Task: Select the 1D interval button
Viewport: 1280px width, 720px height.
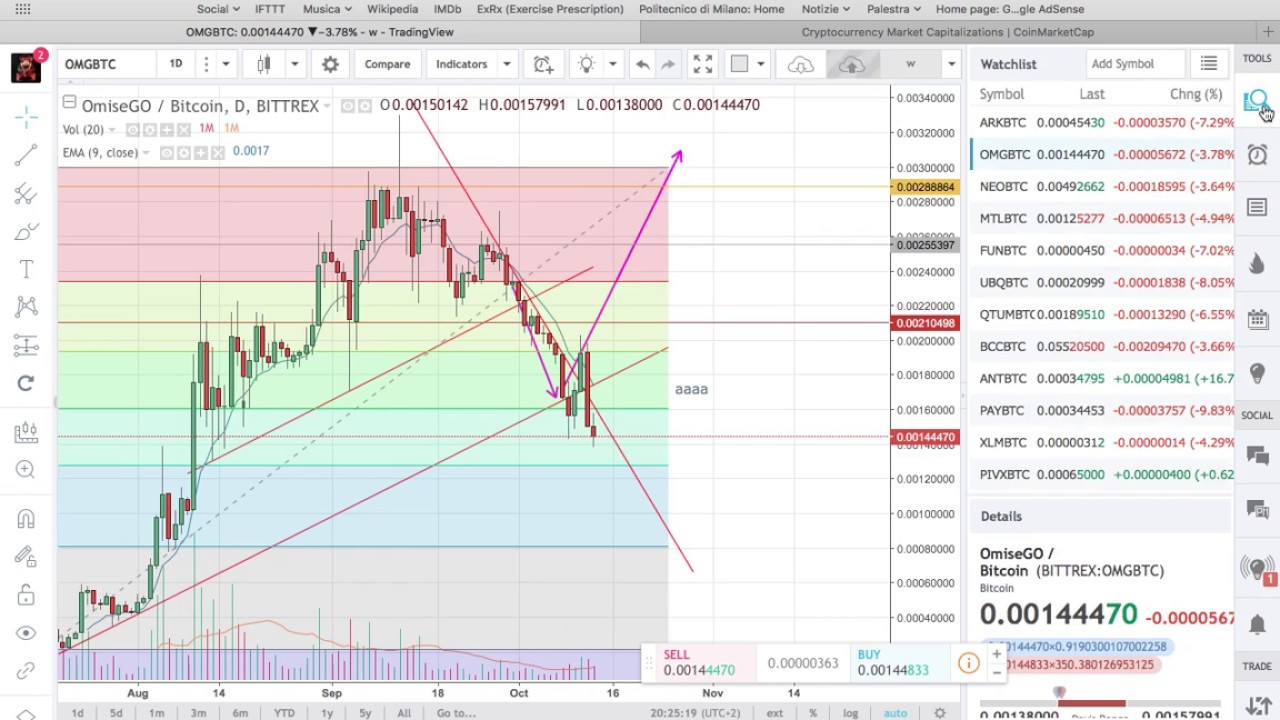Action: [x=176, y=64]
